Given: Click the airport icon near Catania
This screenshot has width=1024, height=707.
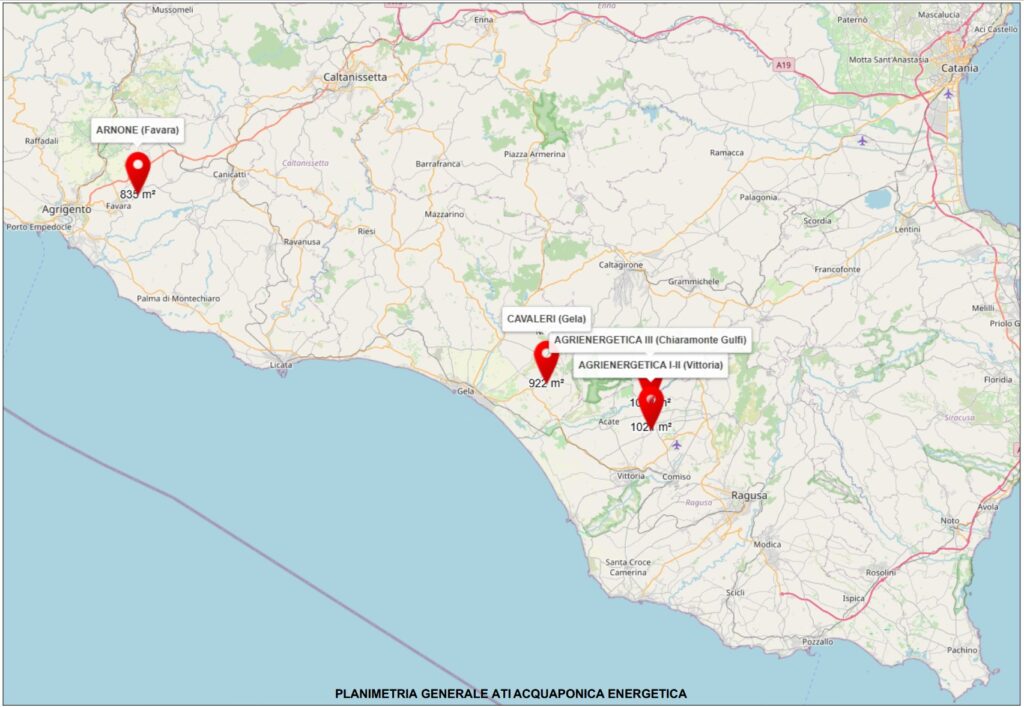Looking at the screenshot, I should point(948,94).
